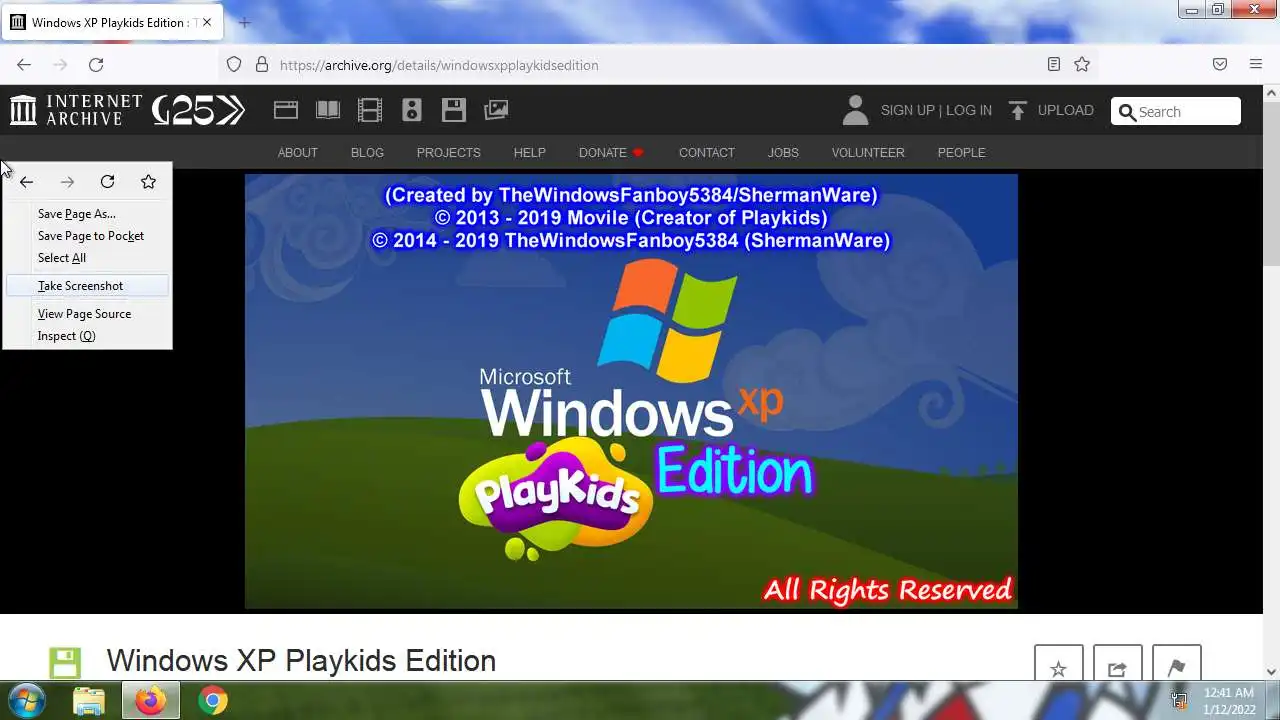Open the Web (Wayback) media icon
1280x720 pixels.
coord(286,110)
